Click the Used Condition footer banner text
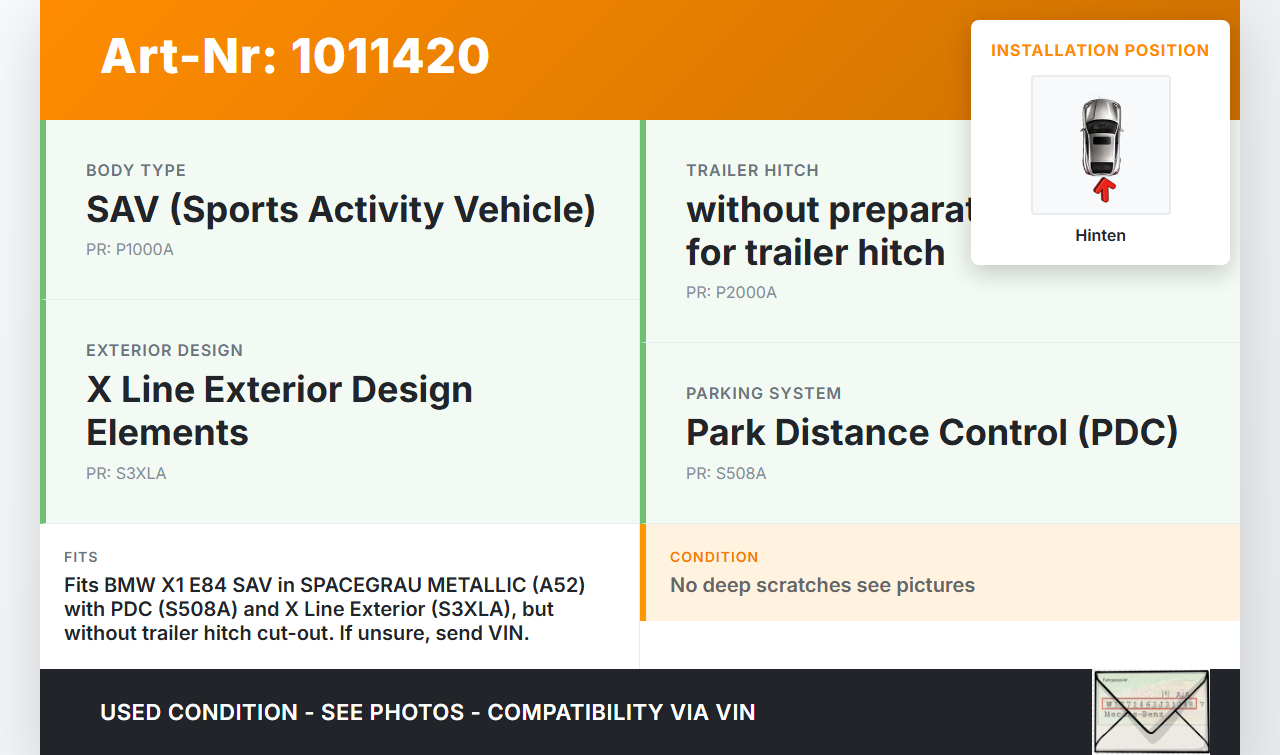Viewport: 1280px width, 755px height. click(427, 712)
